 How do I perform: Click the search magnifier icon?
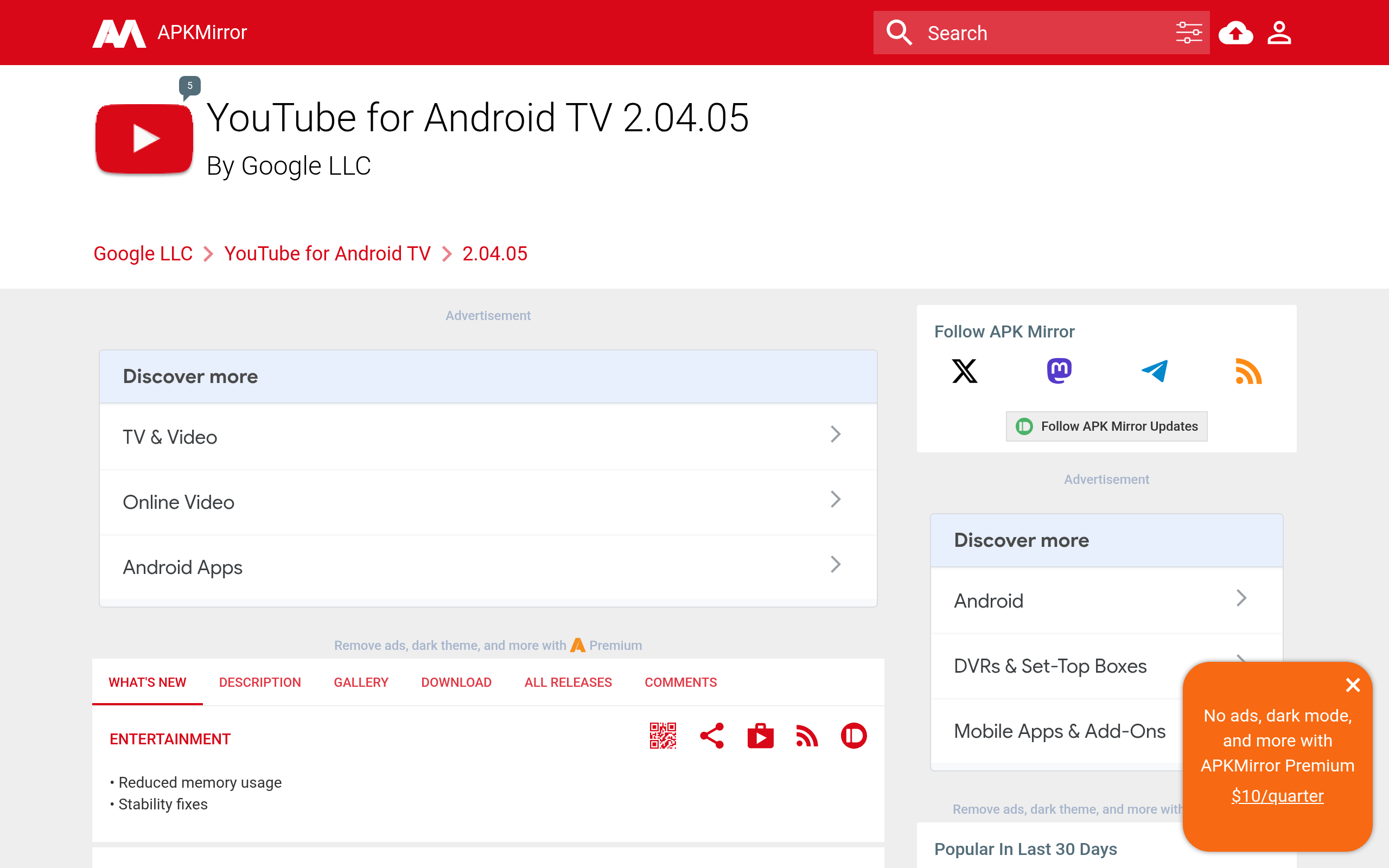click(899, 33)
